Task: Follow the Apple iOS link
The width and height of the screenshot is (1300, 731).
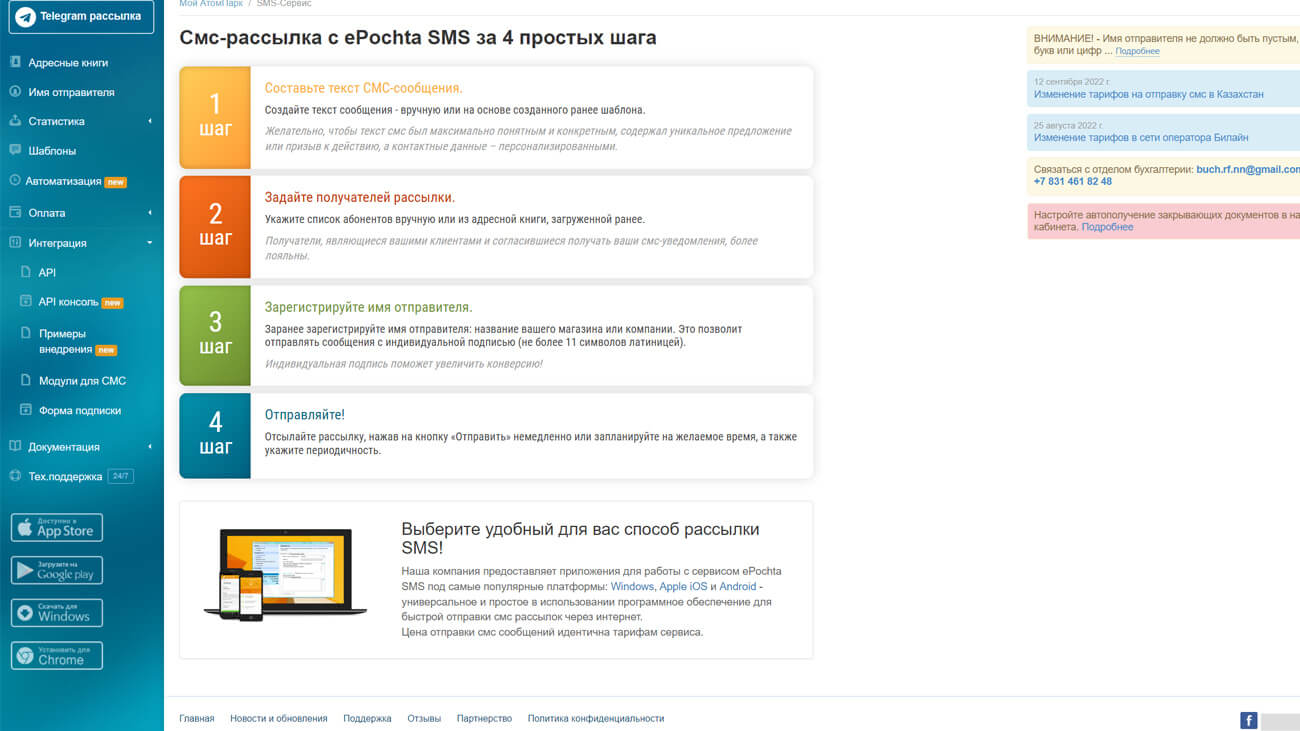Action: [683, 587]
